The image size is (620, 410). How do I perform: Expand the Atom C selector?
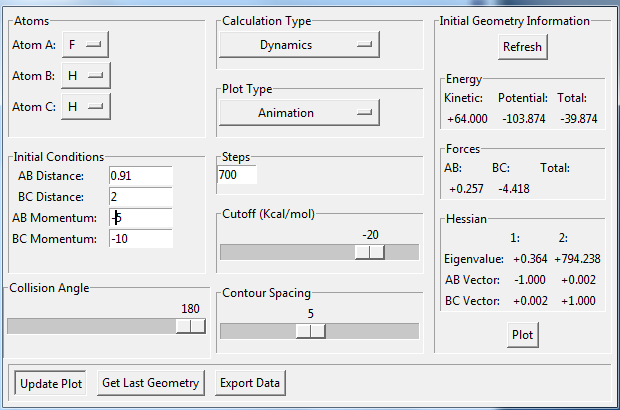[x=85, y=106]
